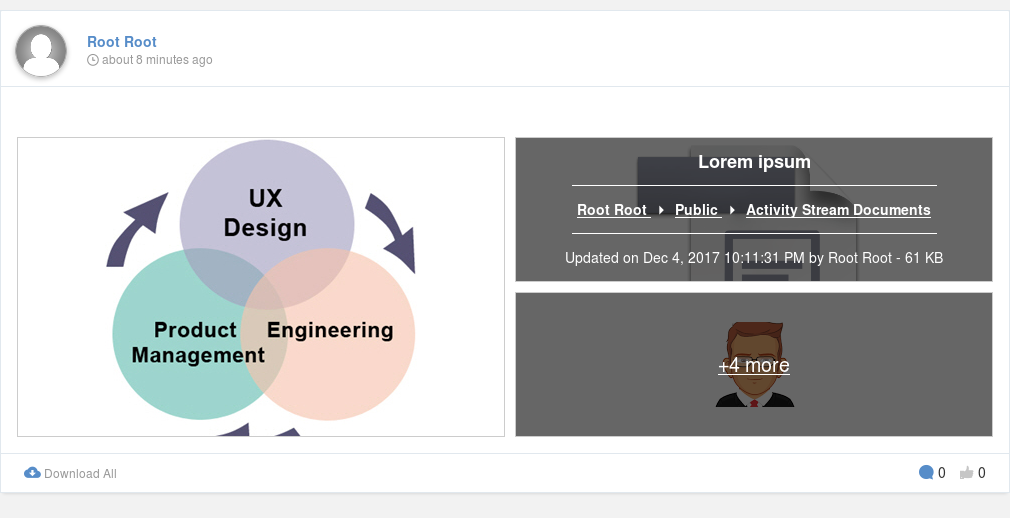The width and height of the screenshot is (1010, 518).
Task: Click the clock icon beside the timestamp
Action: pyautogui.click(x=93, y=60)
